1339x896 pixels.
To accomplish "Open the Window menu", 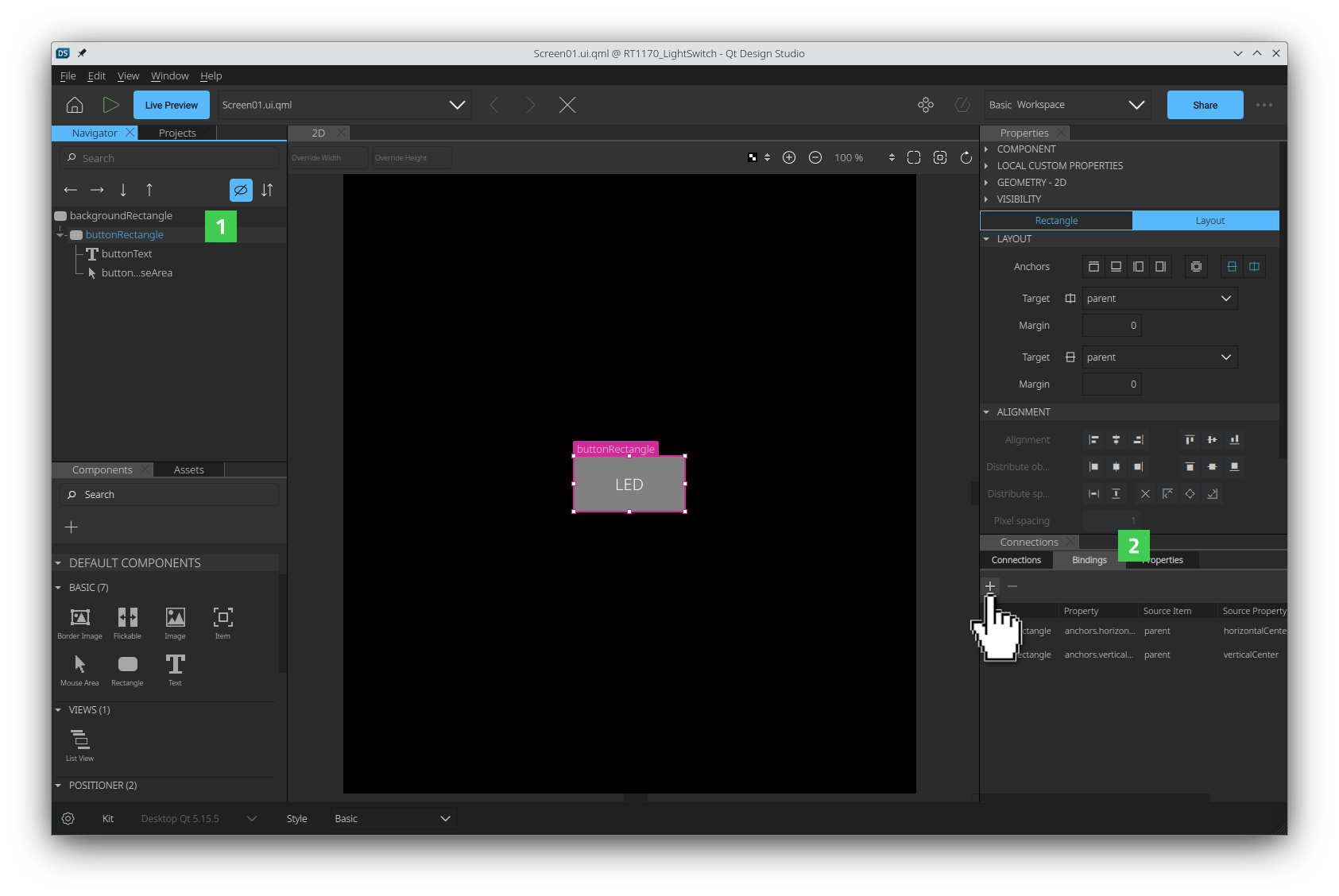I will (169, 76).
